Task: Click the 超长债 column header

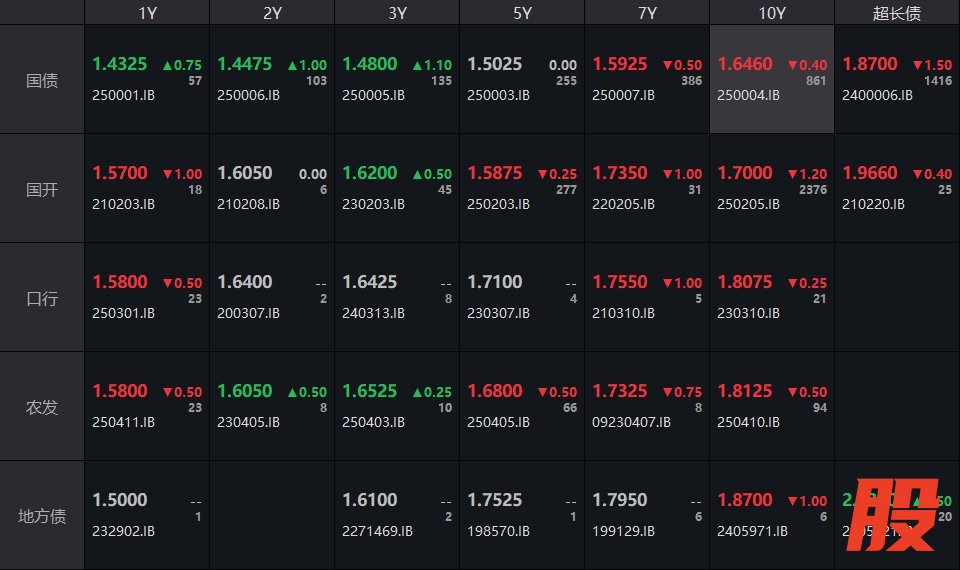Action: (x=897, y=13)
